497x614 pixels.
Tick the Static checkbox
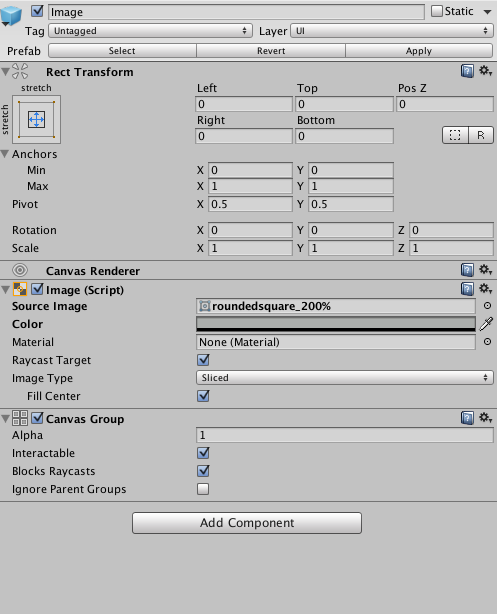437,11
